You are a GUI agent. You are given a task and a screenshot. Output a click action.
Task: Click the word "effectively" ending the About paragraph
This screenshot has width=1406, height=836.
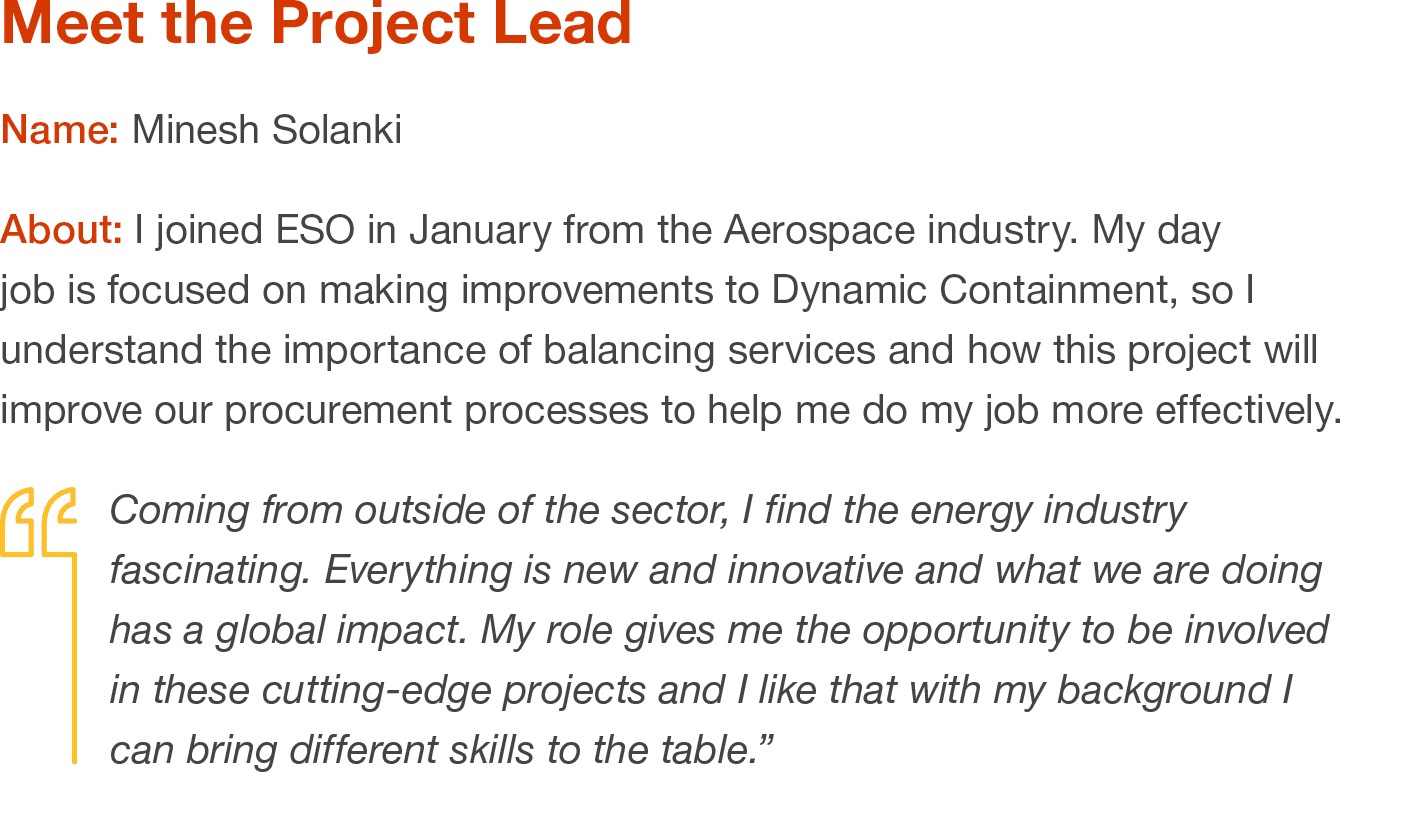coord(1247,410)
